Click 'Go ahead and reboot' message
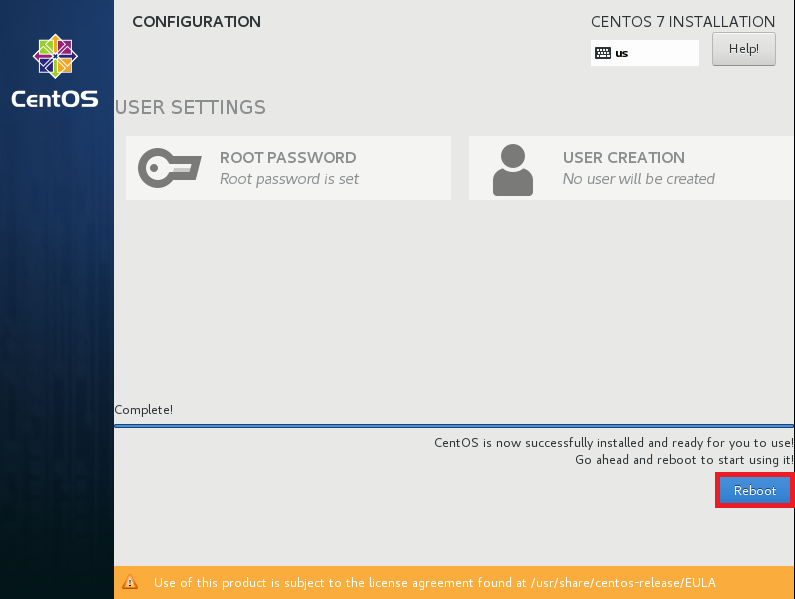This screenshot has width=795, height=599. click(x=684, y=460)
